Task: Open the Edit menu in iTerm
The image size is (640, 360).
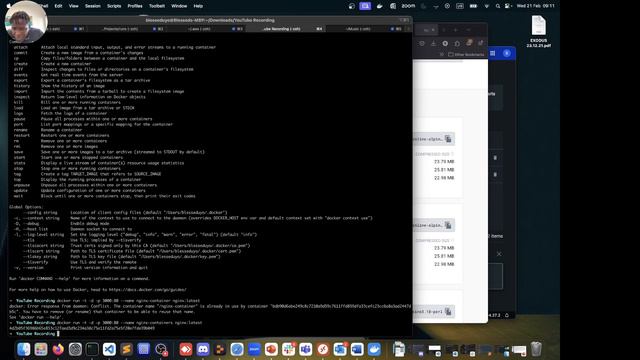Action: (58, 6)
